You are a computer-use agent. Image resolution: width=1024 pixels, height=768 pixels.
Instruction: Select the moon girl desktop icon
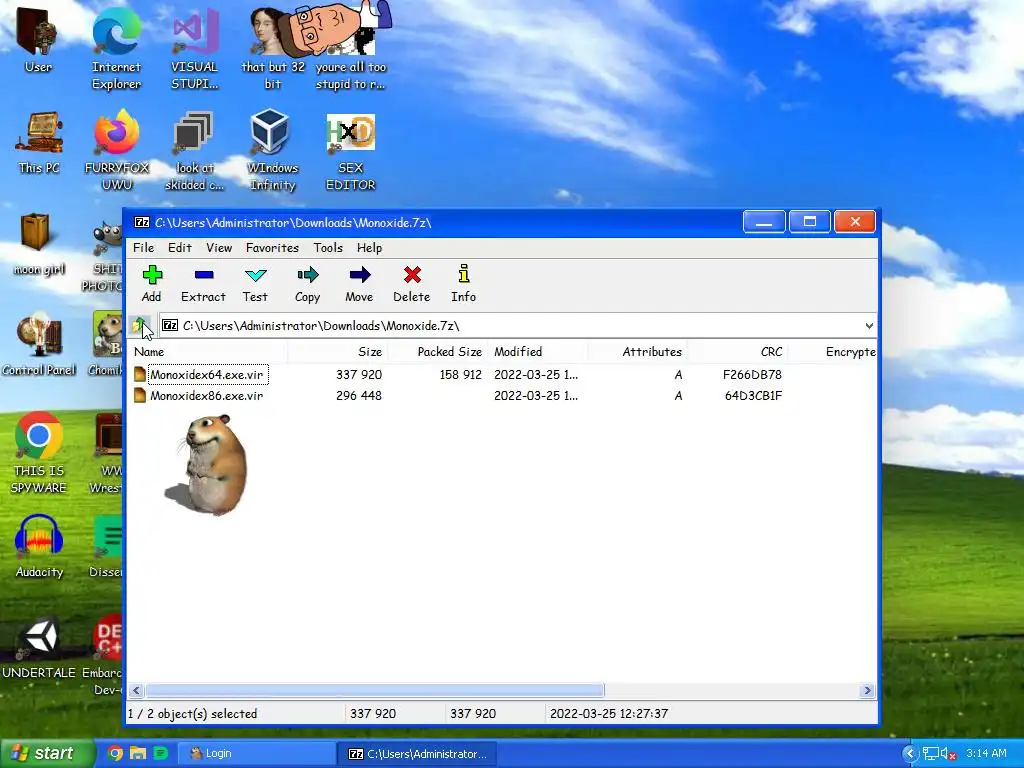[38, 244]
